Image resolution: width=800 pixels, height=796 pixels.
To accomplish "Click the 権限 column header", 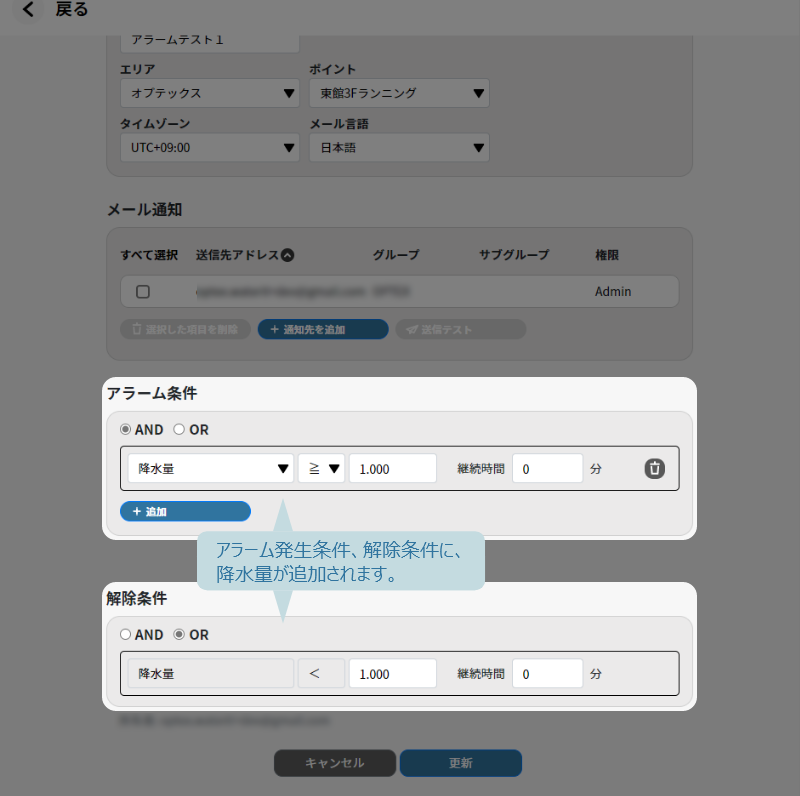I will 607,255.
